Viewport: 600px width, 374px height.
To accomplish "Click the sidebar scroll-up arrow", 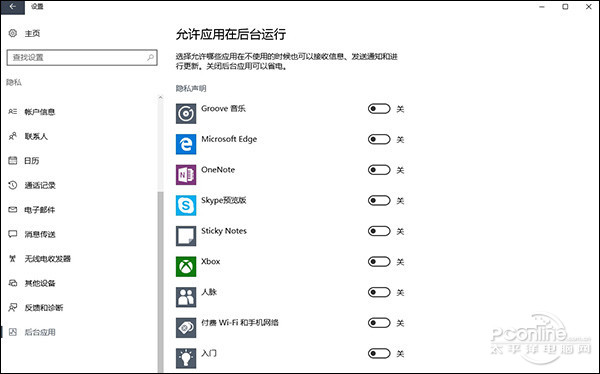I will click(160, 98).
